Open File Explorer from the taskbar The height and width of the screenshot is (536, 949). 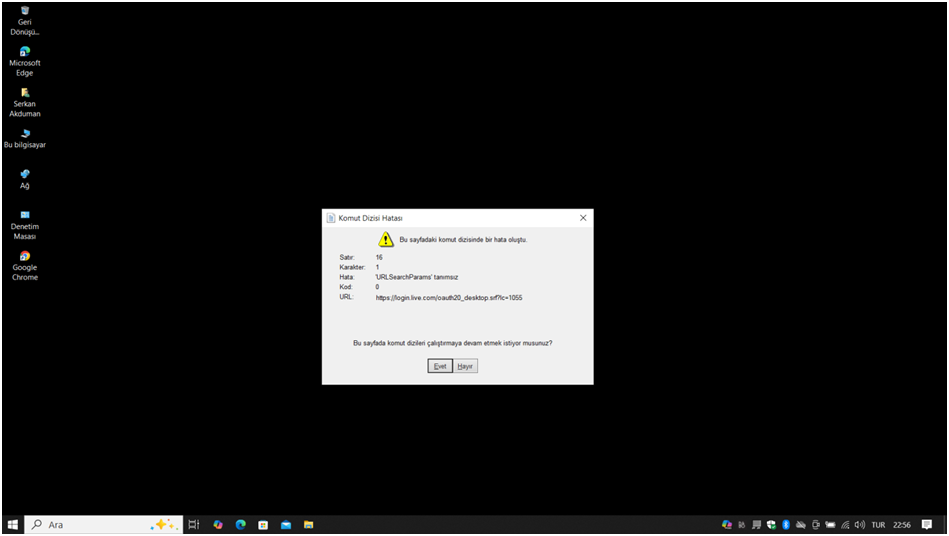point(309,525)
